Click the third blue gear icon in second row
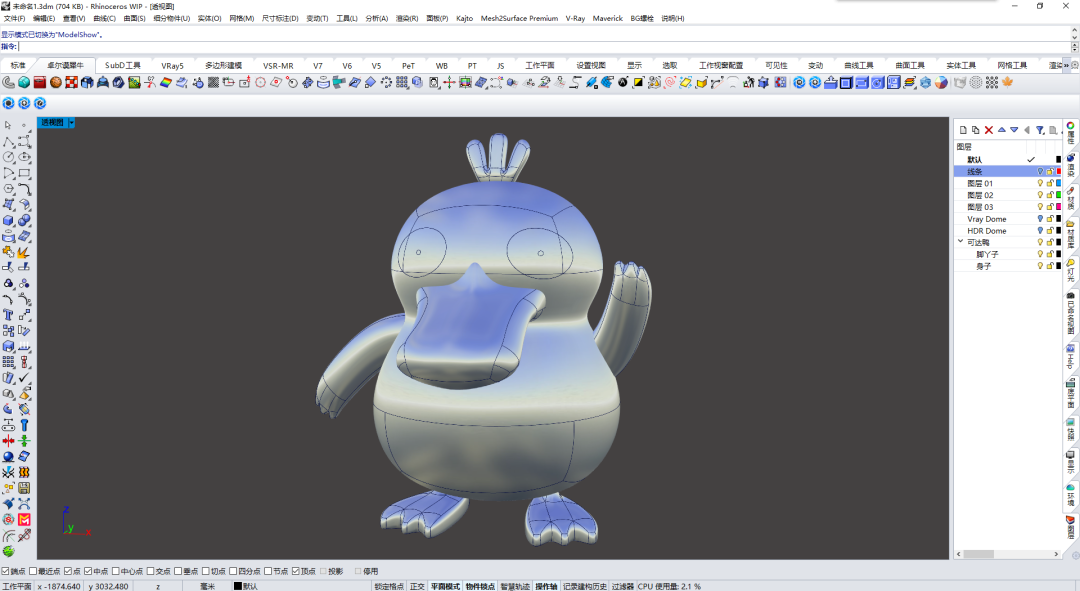Image resolution: width=1080 pixels, height=591 pixels. (40, 103)
